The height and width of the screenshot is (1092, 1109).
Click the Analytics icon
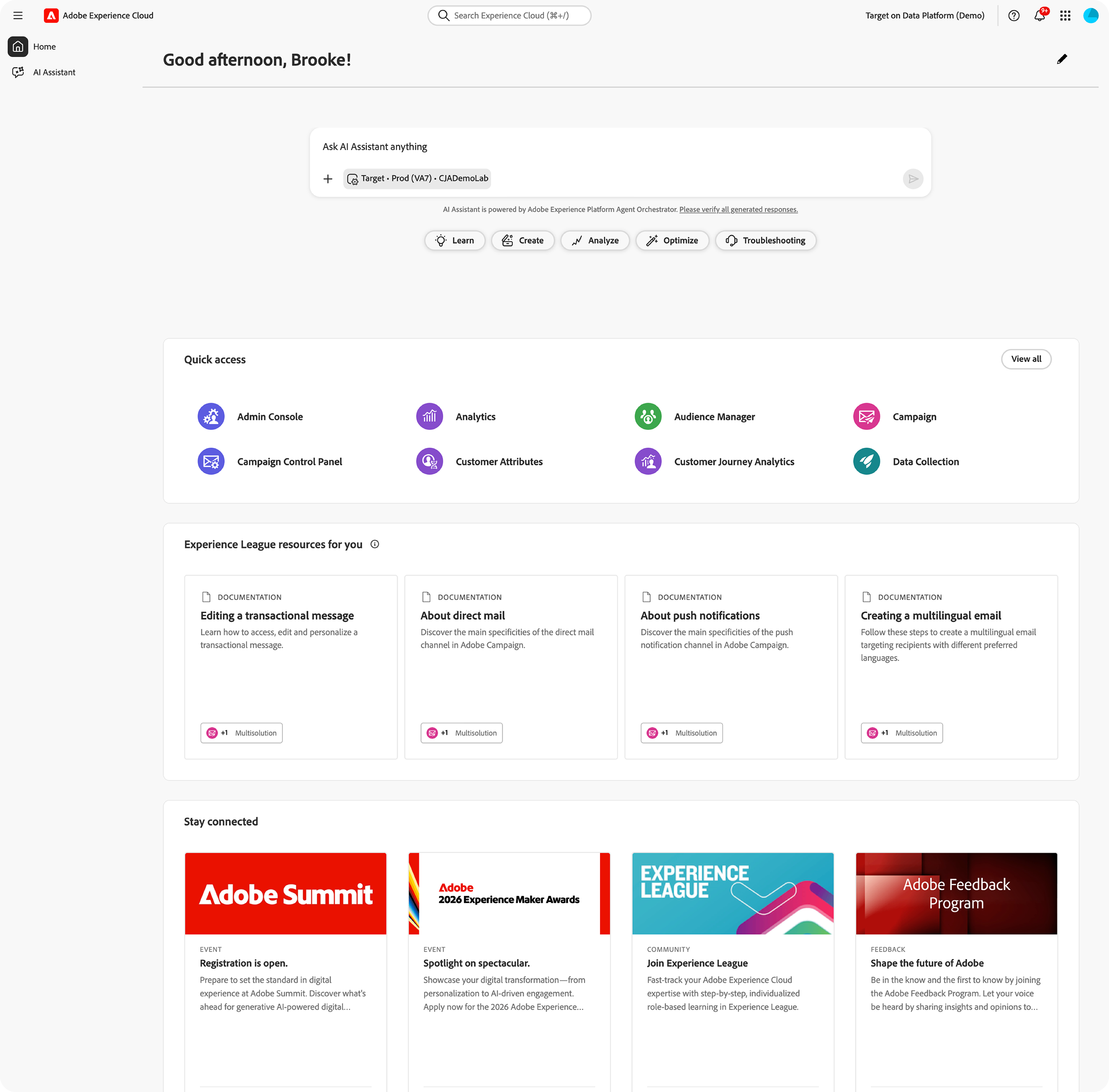[x=430, y=416]
